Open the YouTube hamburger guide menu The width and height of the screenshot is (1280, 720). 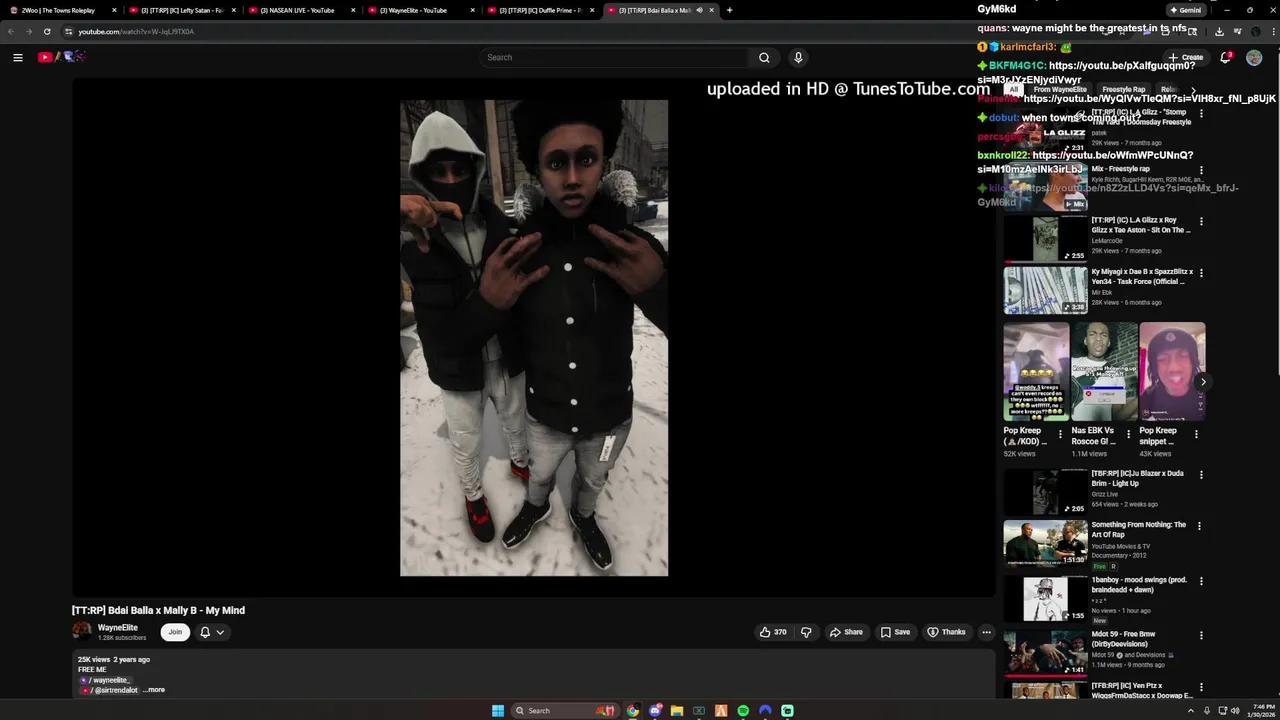tap(18, 57)
